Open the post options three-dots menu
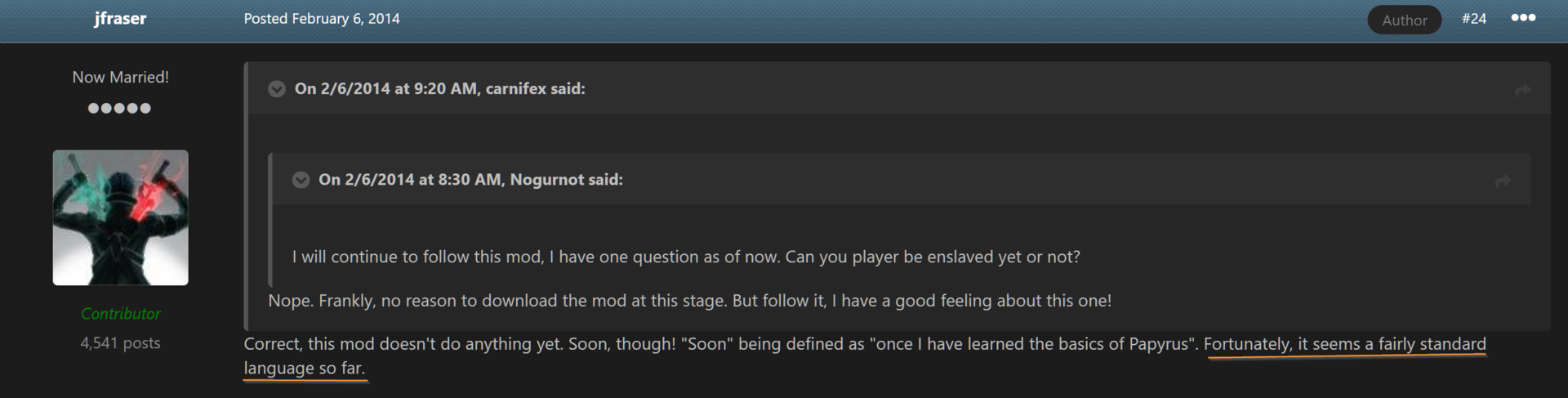Screen dimensions: 1568x398 coord(1523,18)
